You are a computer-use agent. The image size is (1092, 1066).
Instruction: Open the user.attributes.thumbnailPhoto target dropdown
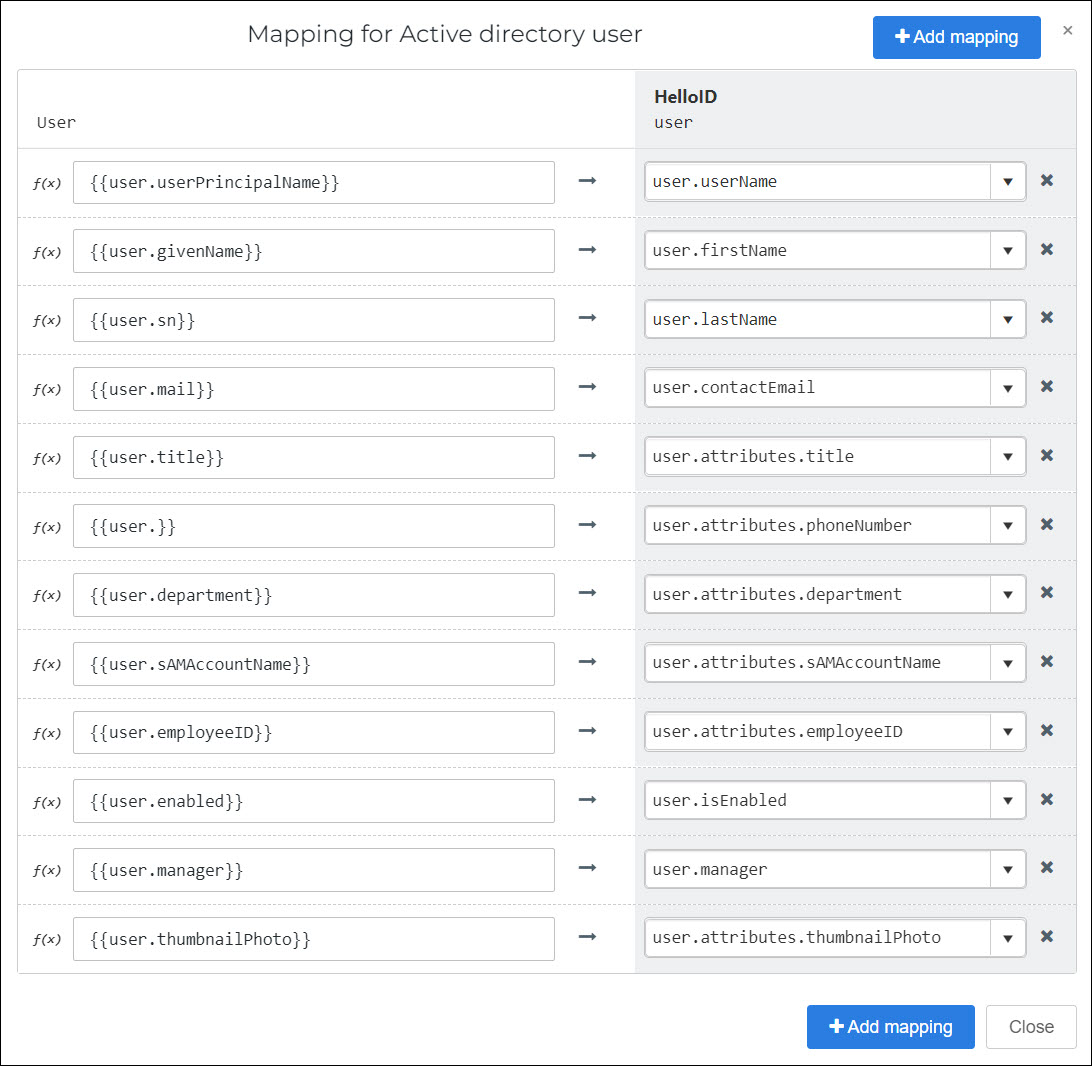coord(1008,938)
